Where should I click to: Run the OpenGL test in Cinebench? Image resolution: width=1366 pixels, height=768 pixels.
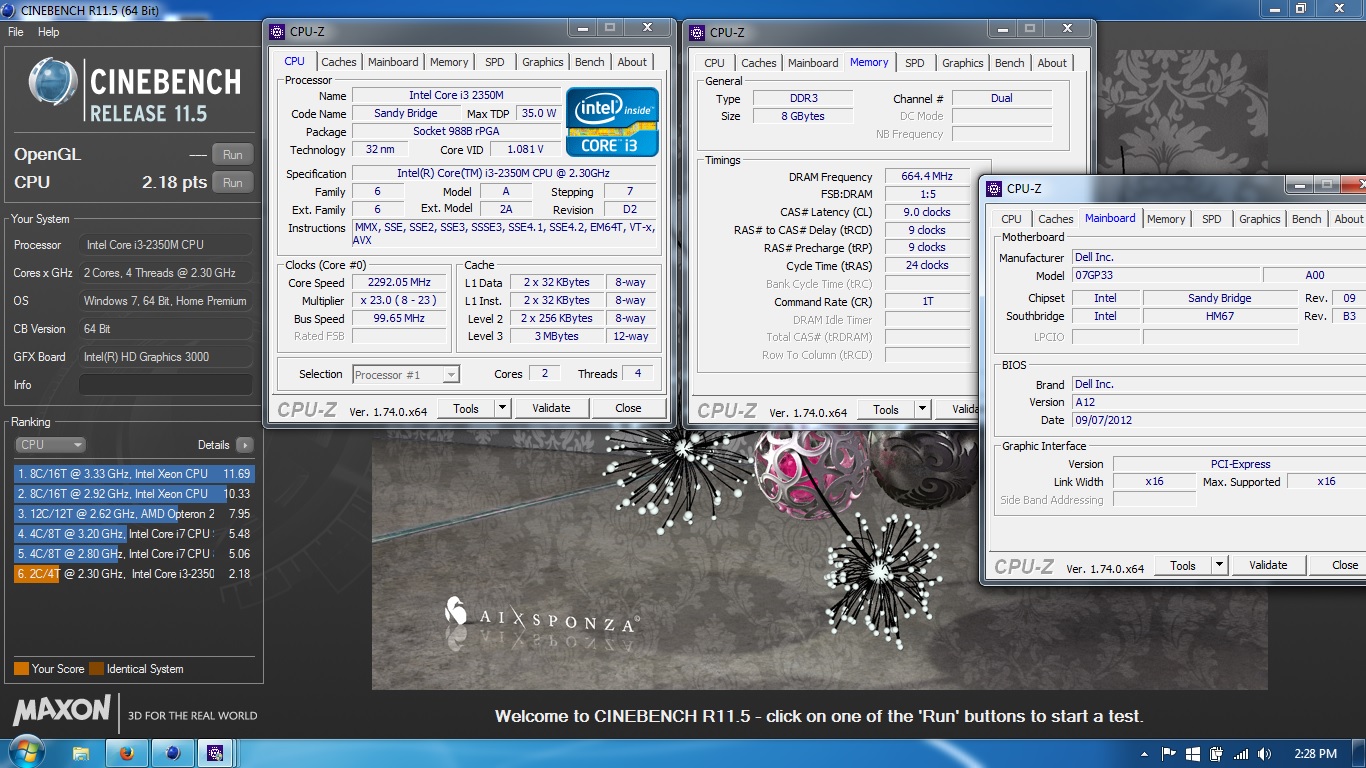click(x=233, y=155)
